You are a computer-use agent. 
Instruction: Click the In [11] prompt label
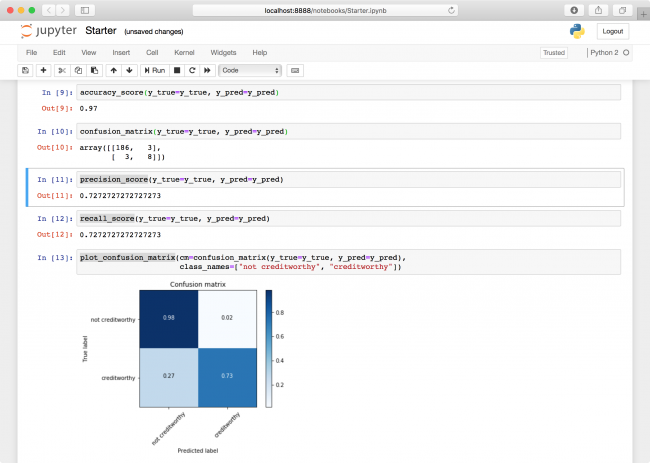pos(55,179)
